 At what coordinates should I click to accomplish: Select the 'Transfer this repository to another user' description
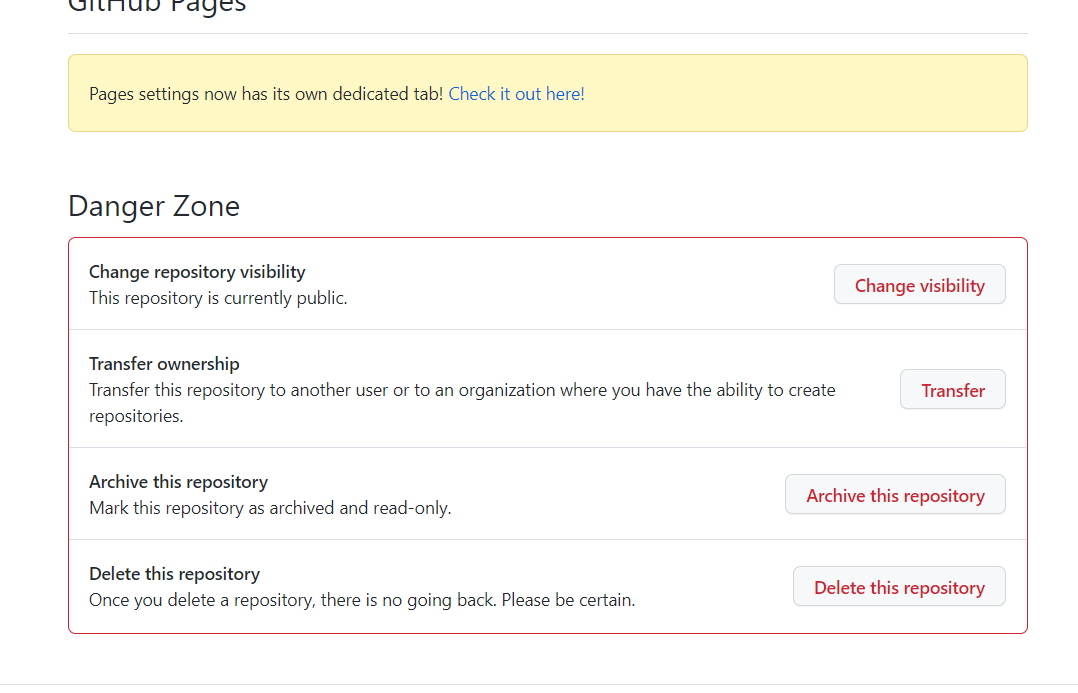point(462,403)
